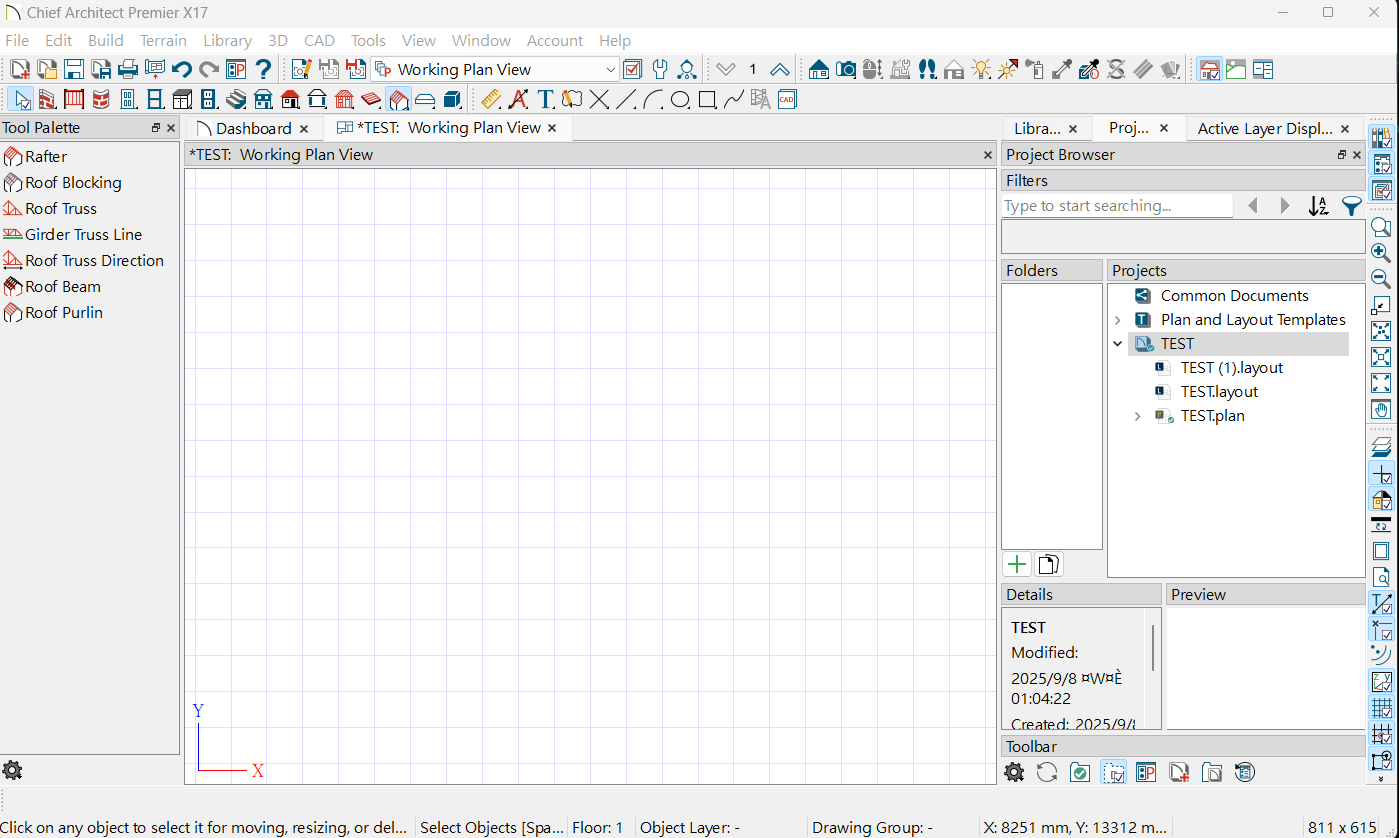Viewport: 1399px width, 838px height.
Task: Open the Terrain menu
Action: (x=163, y=41)
